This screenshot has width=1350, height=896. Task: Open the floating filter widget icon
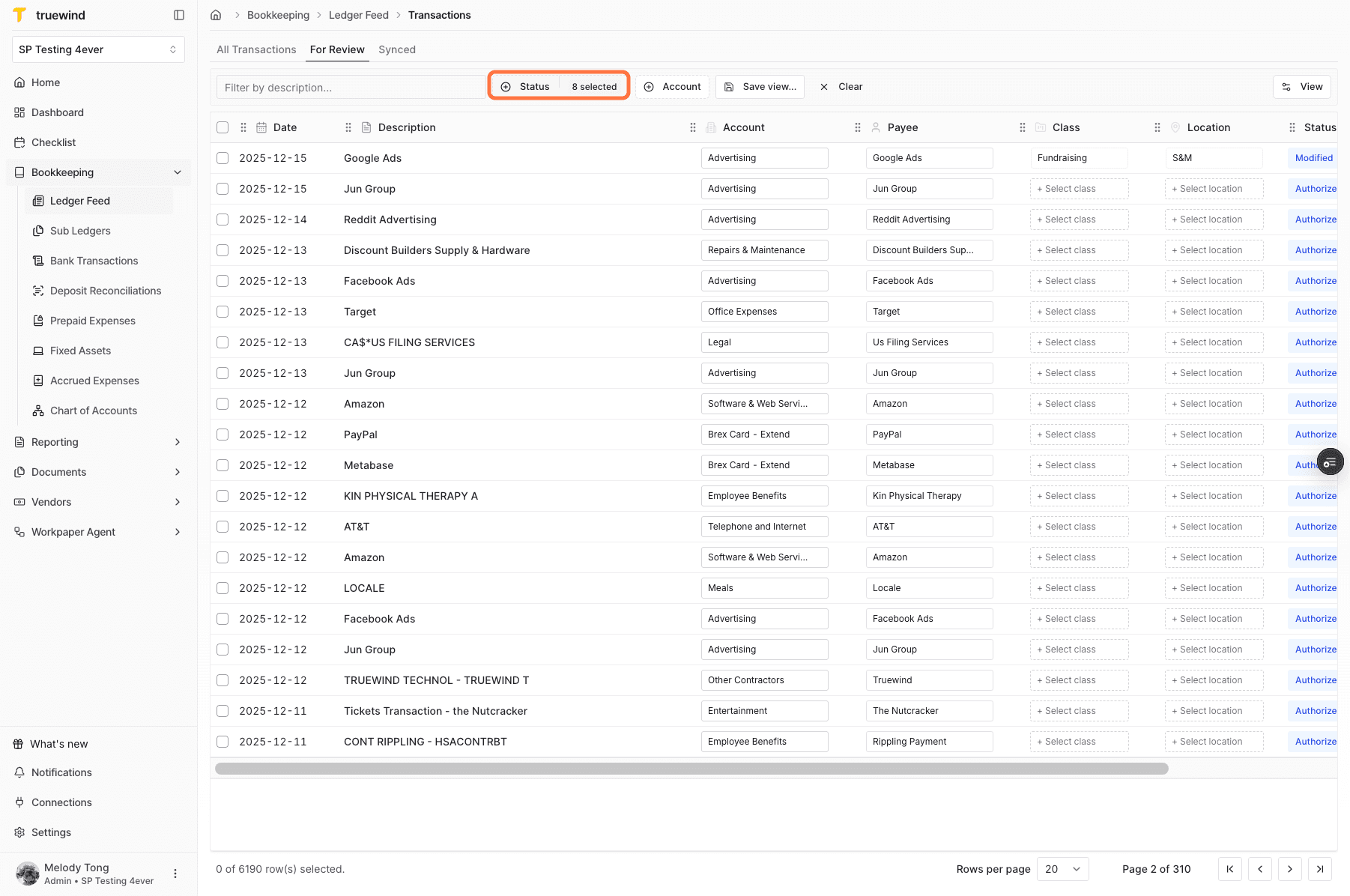[x=1330, y=463]
